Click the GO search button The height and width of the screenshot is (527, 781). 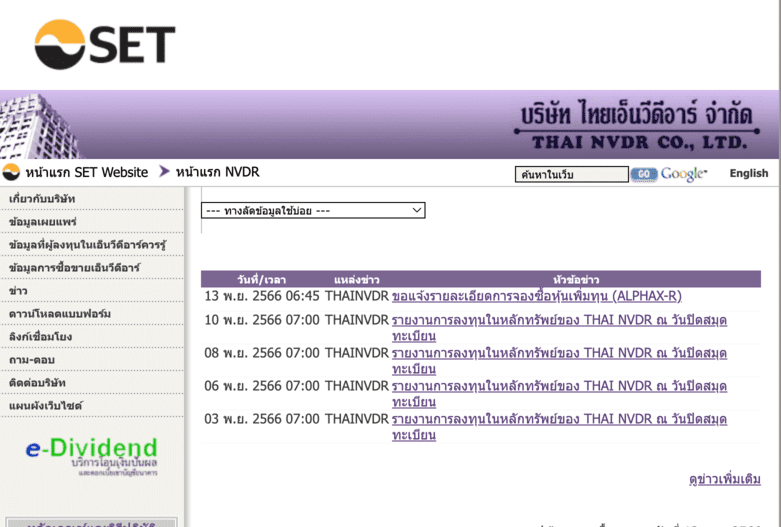pos(643,174)
